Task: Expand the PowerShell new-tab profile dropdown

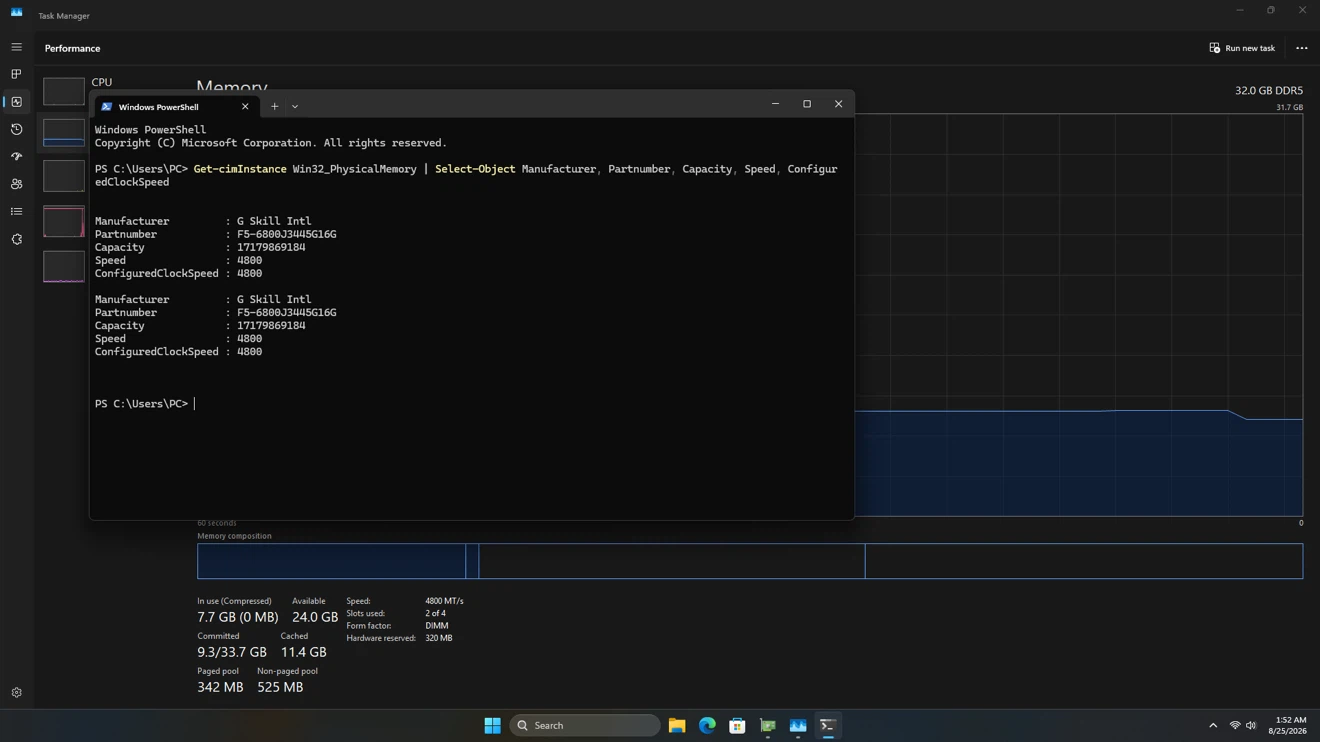Action: pyautogui.click(x=295, y=106)
